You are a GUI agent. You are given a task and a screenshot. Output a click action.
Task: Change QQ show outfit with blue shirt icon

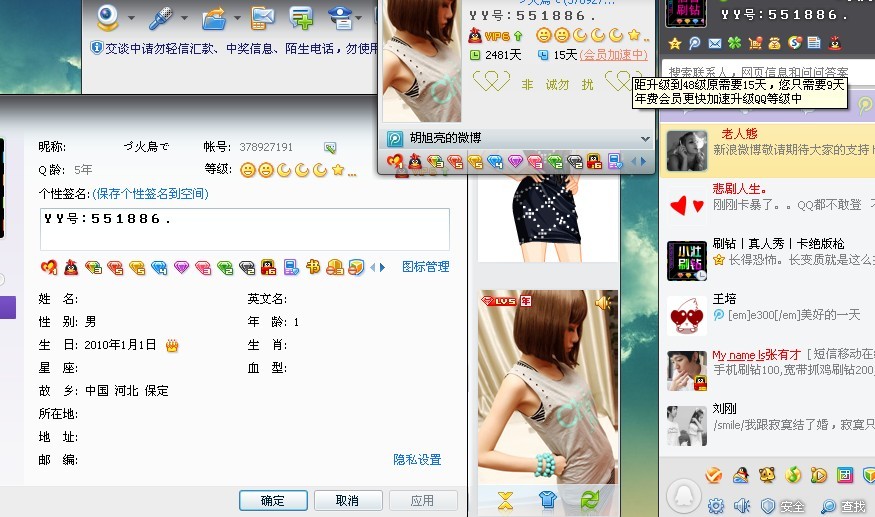547,500
